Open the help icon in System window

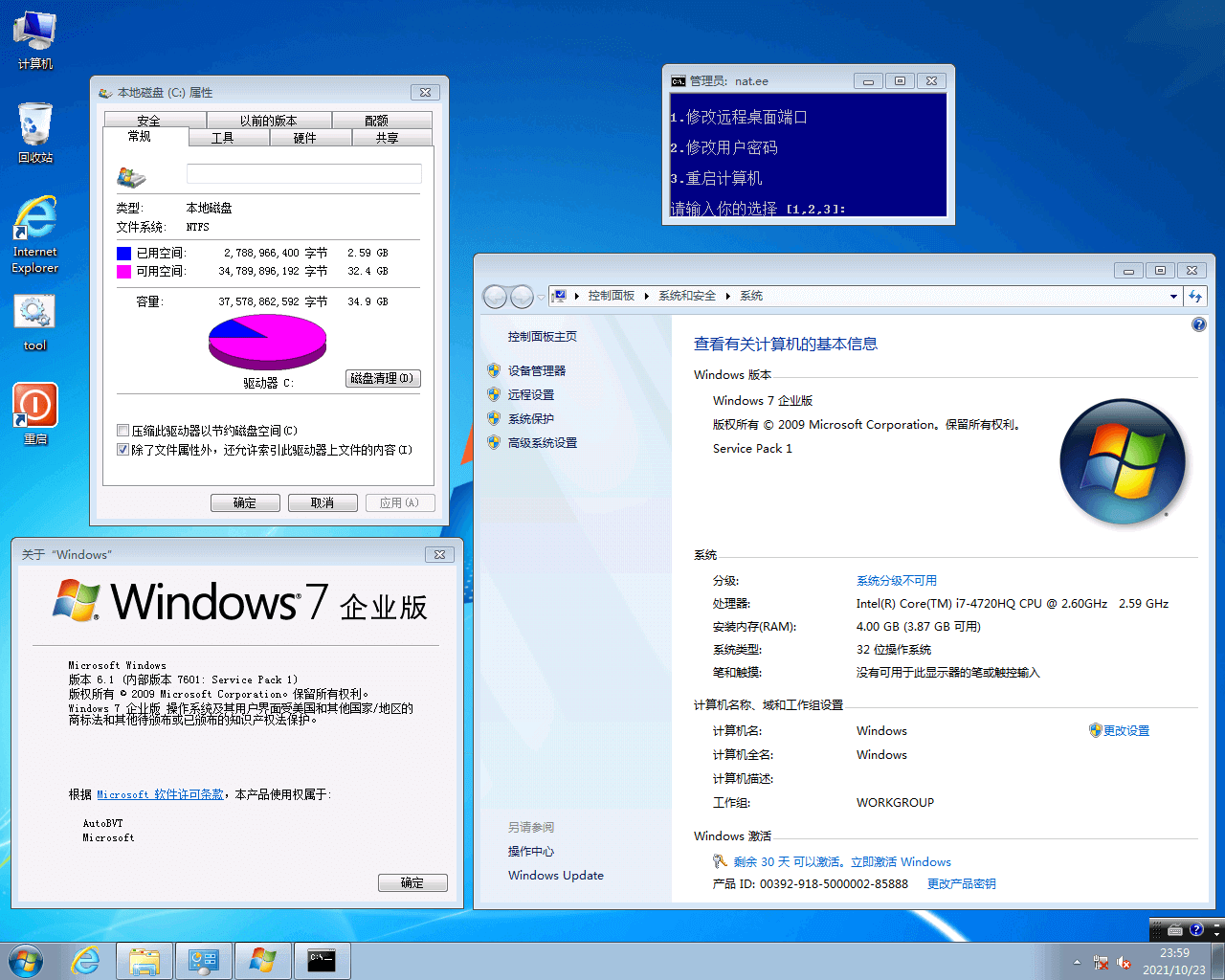[1198, 324]
